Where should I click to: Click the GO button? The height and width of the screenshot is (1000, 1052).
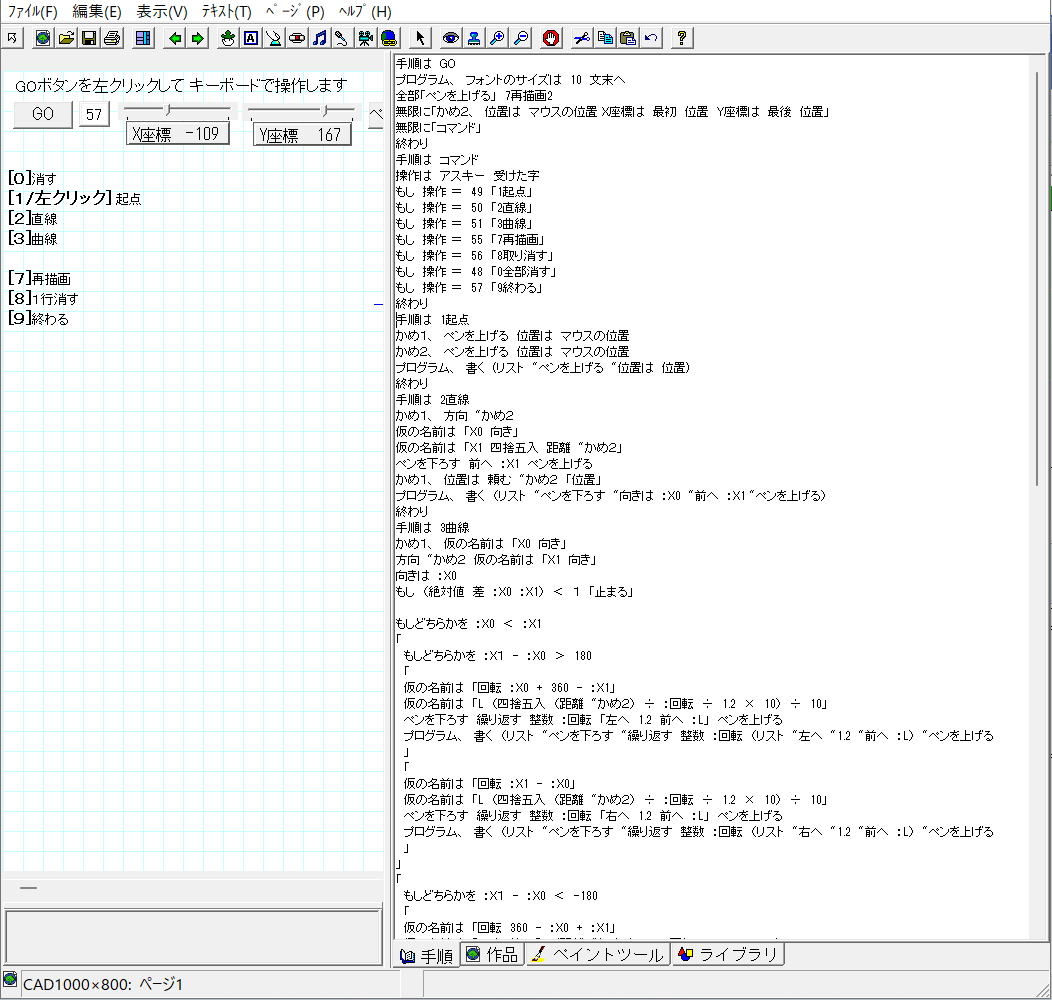[43, 114]
